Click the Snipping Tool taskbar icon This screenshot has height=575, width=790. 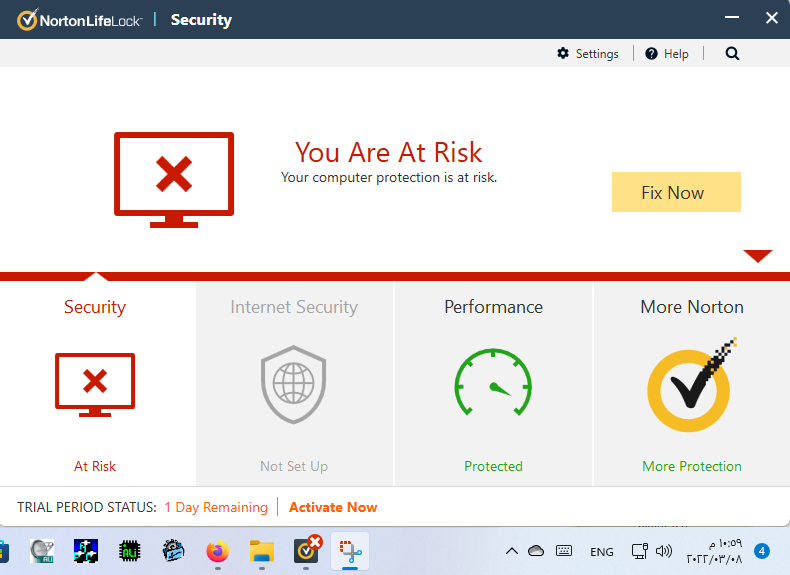350,551
